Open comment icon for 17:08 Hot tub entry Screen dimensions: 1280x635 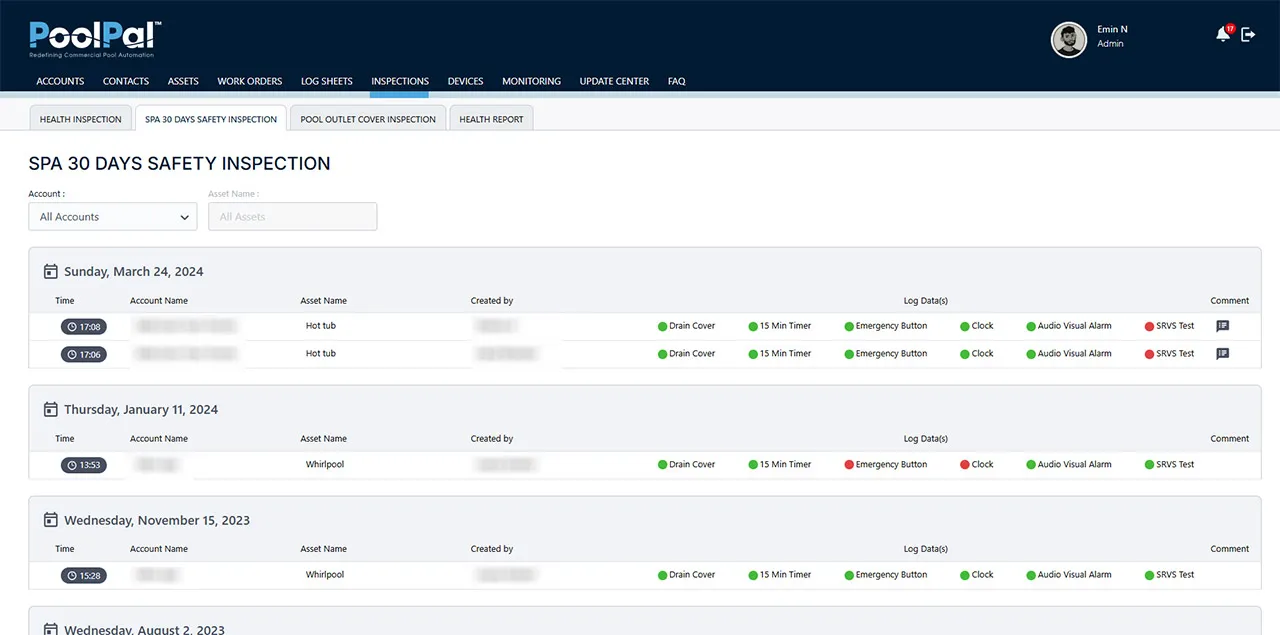tap(1222, 326)
